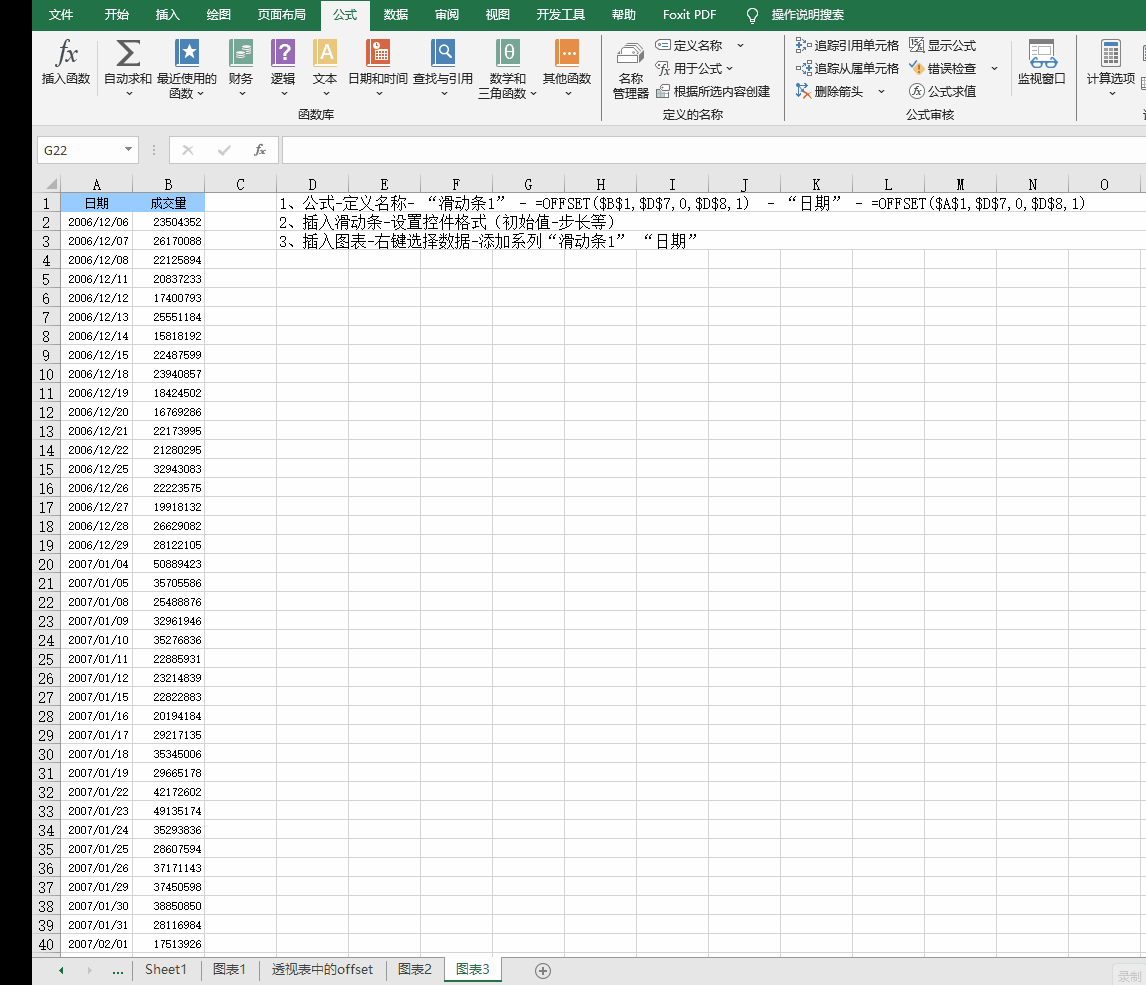
Task: Expand the Name Box dropdown arrow
Action: point(128,150)
